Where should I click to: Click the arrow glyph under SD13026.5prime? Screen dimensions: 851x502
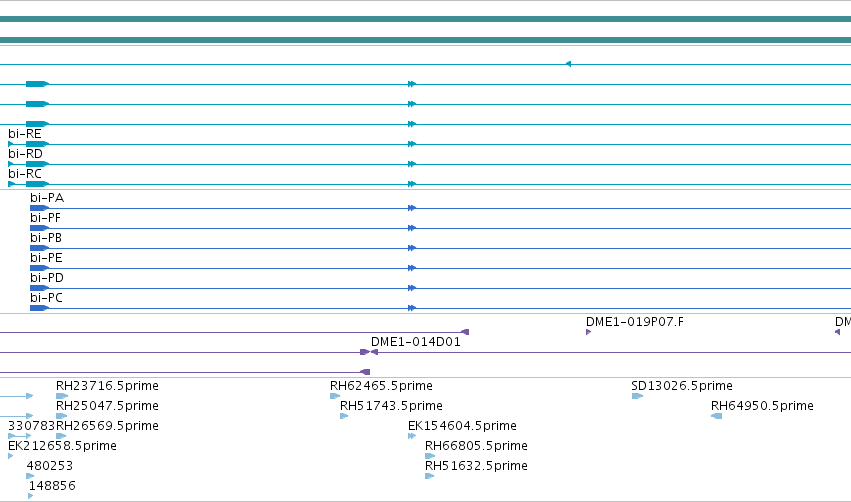pos(637,396)
